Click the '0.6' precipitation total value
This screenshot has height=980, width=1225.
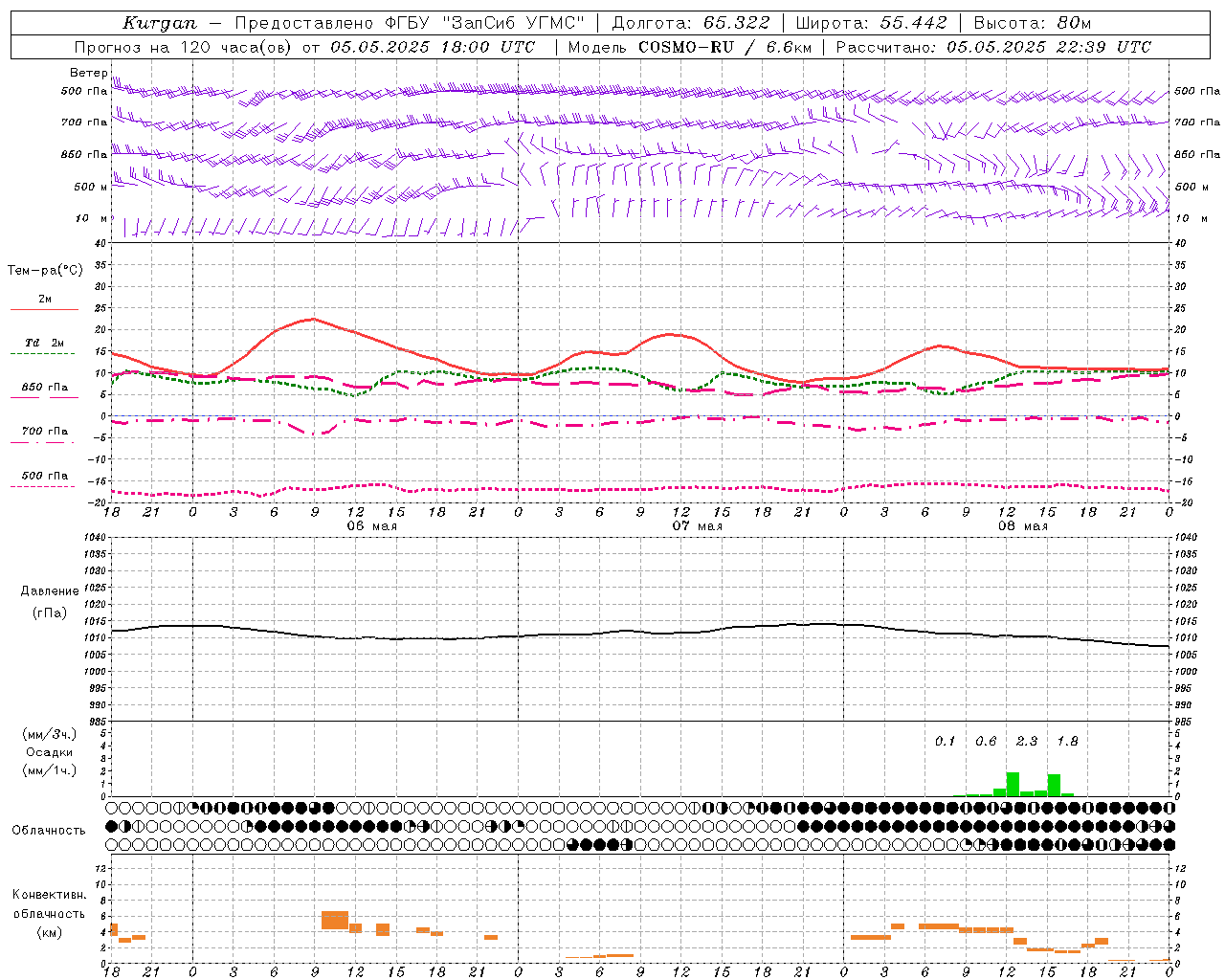(x=986, y=742)
